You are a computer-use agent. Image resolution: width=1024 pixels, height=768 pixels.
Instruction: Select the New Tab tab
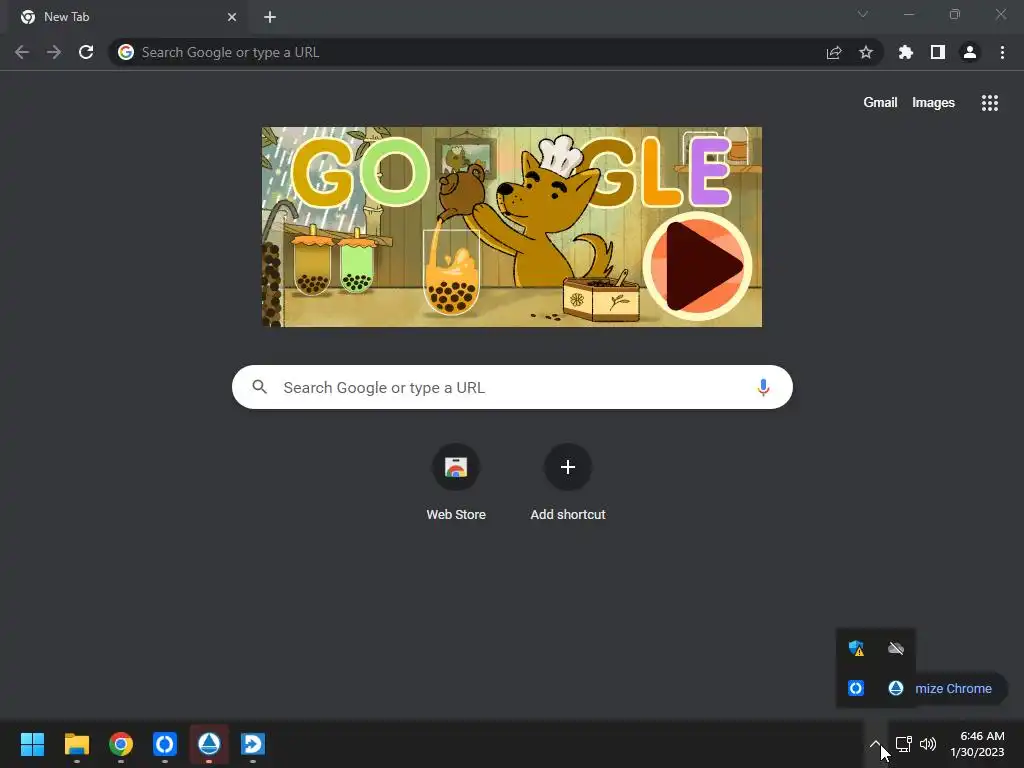point(129,17)
